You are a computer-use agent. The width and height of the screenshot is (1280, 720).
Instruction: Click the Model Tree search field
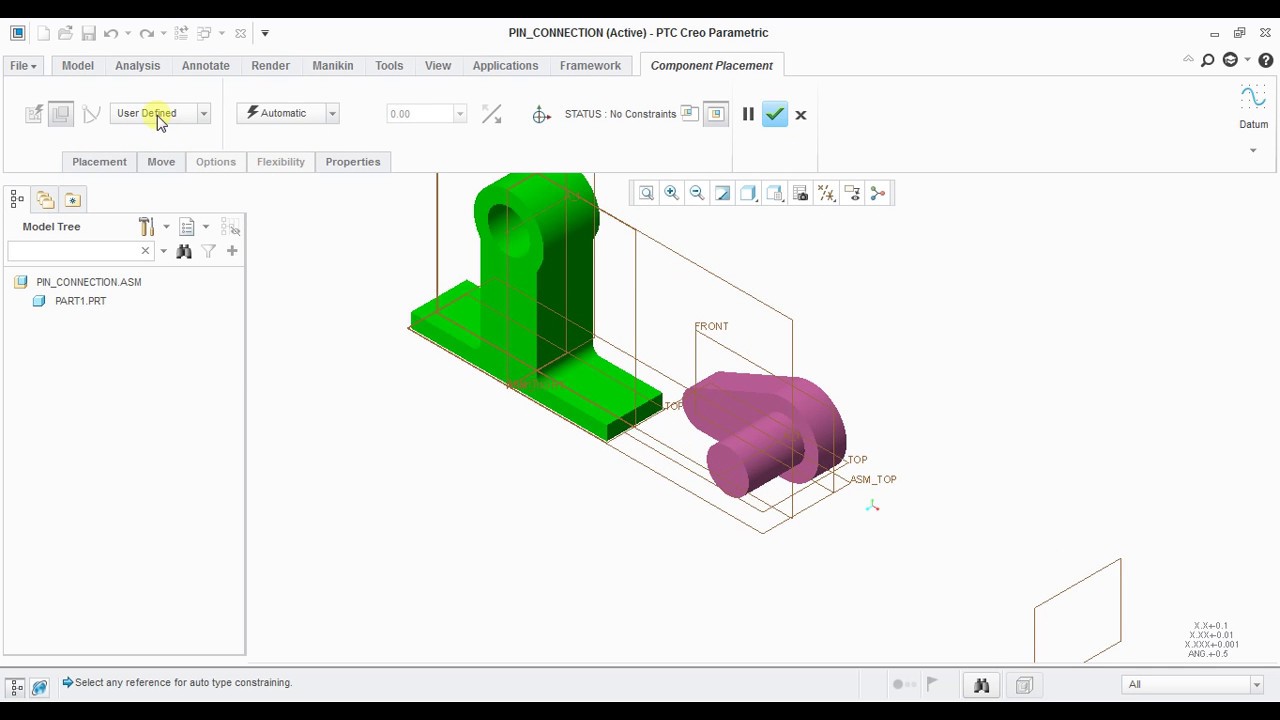click(x=73, y=251)
